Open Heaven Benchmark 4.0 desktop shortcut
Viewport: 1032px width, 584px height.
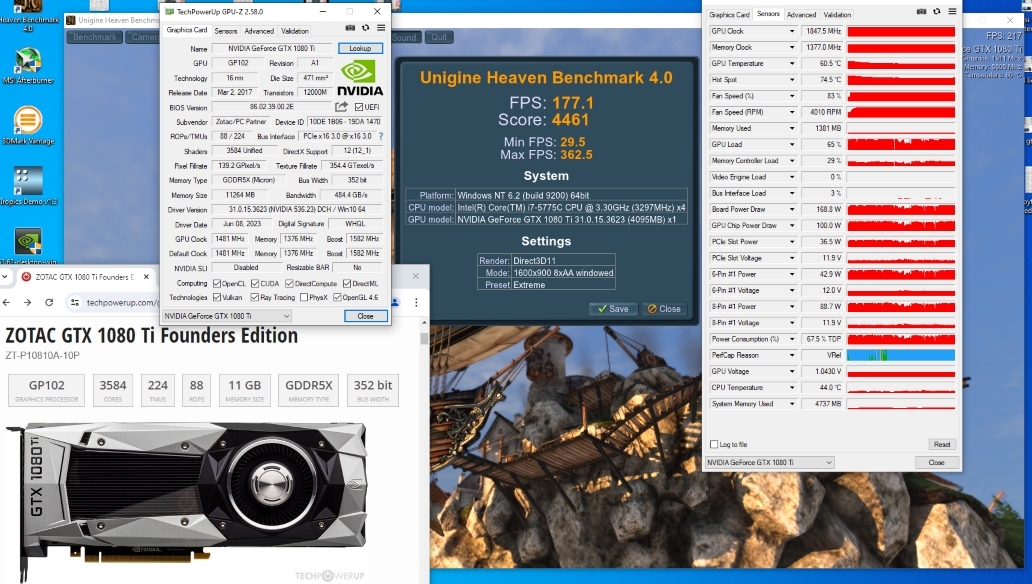28,14
